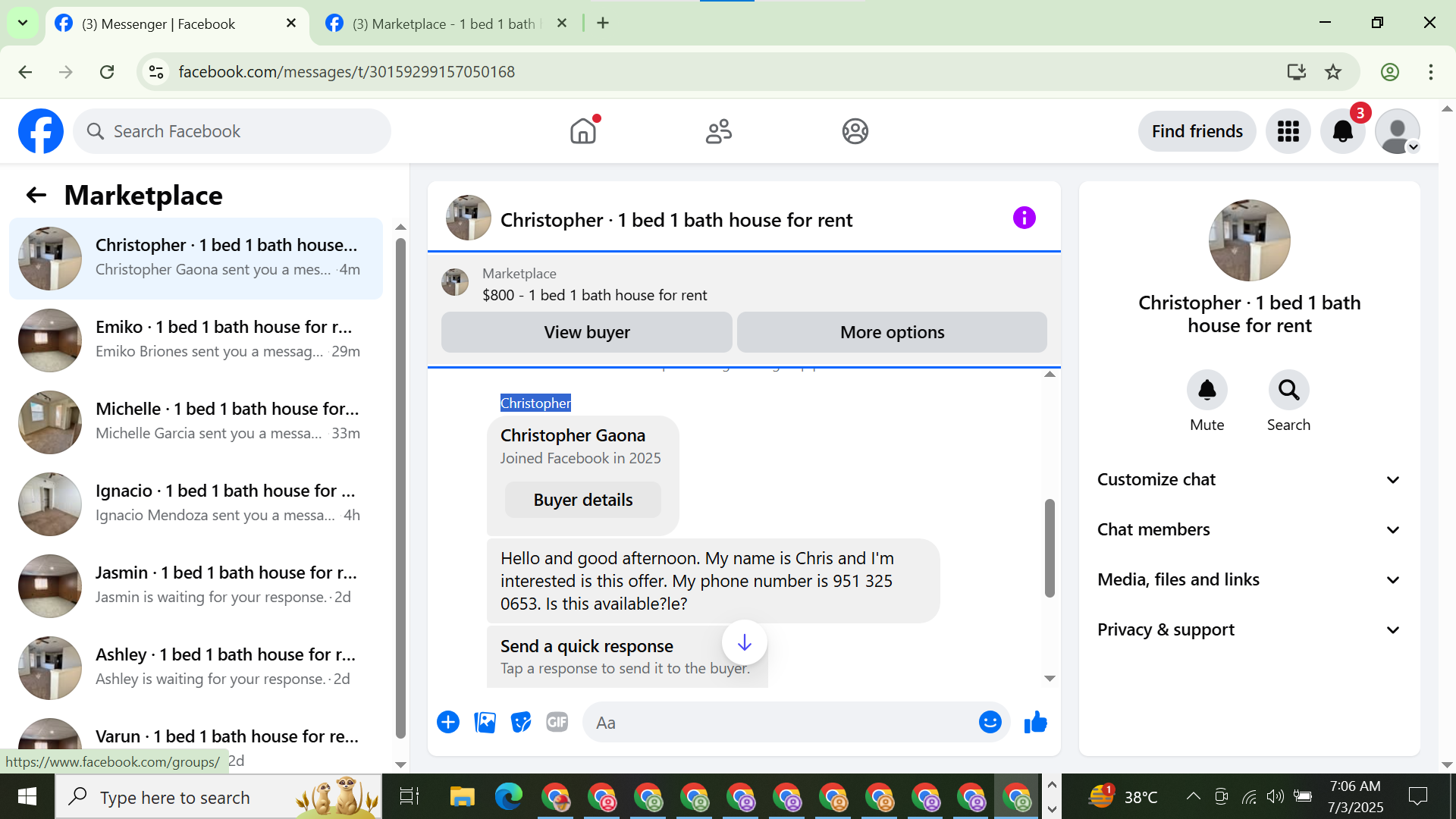Open the Facebook notifications bell
1456x819 pixels.
click(x=1342, y=132)
